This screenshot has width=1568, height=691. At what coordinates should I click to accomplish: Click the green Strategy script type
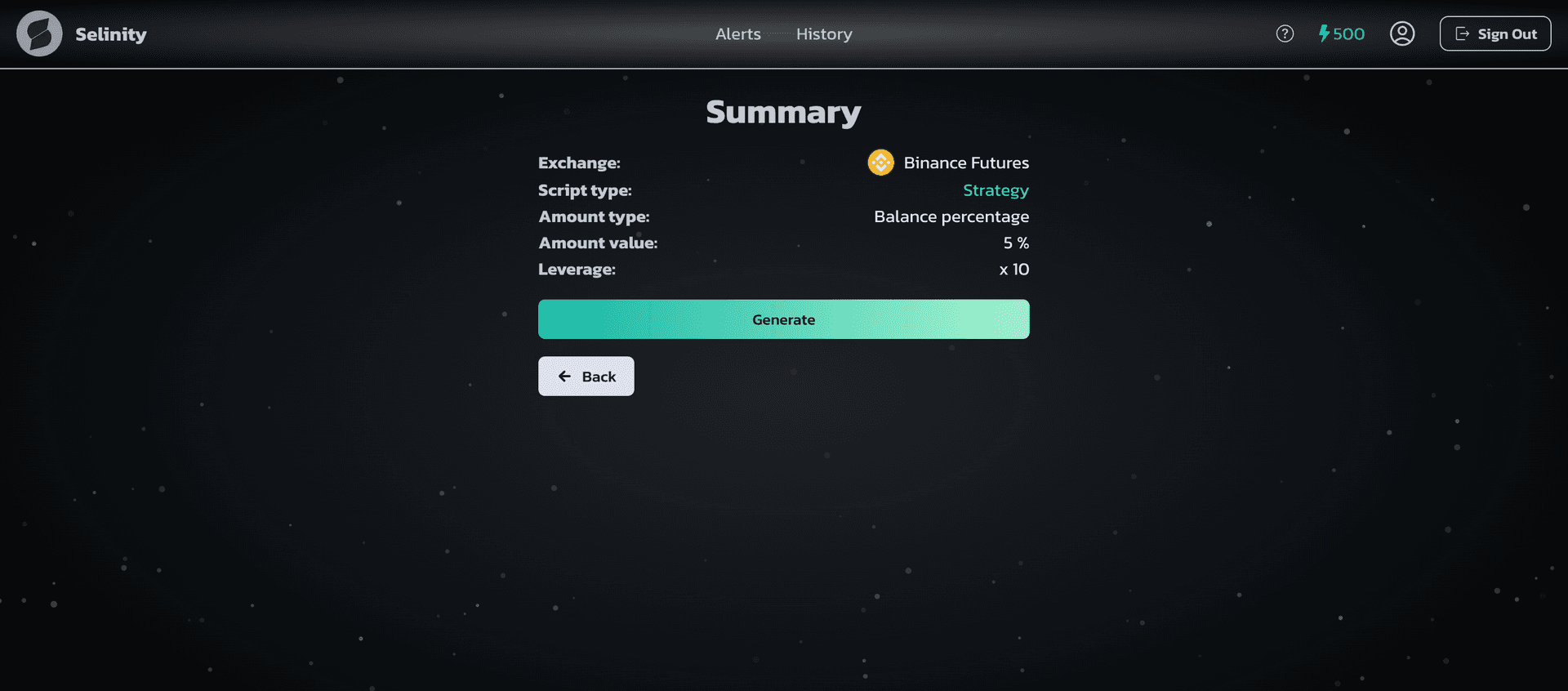(996, 190)
